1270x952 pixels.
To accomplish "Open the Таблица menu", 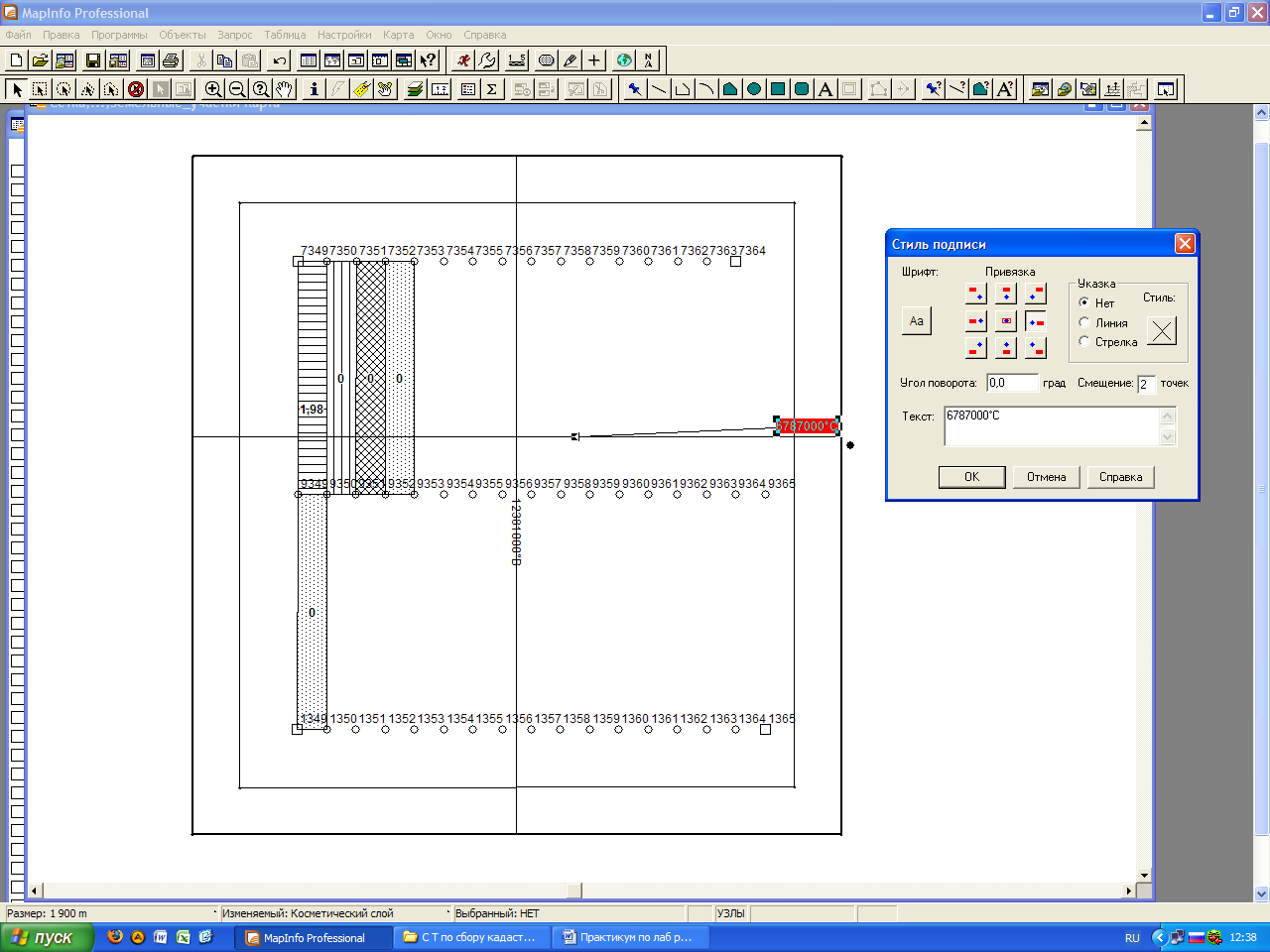I will 286,35.
